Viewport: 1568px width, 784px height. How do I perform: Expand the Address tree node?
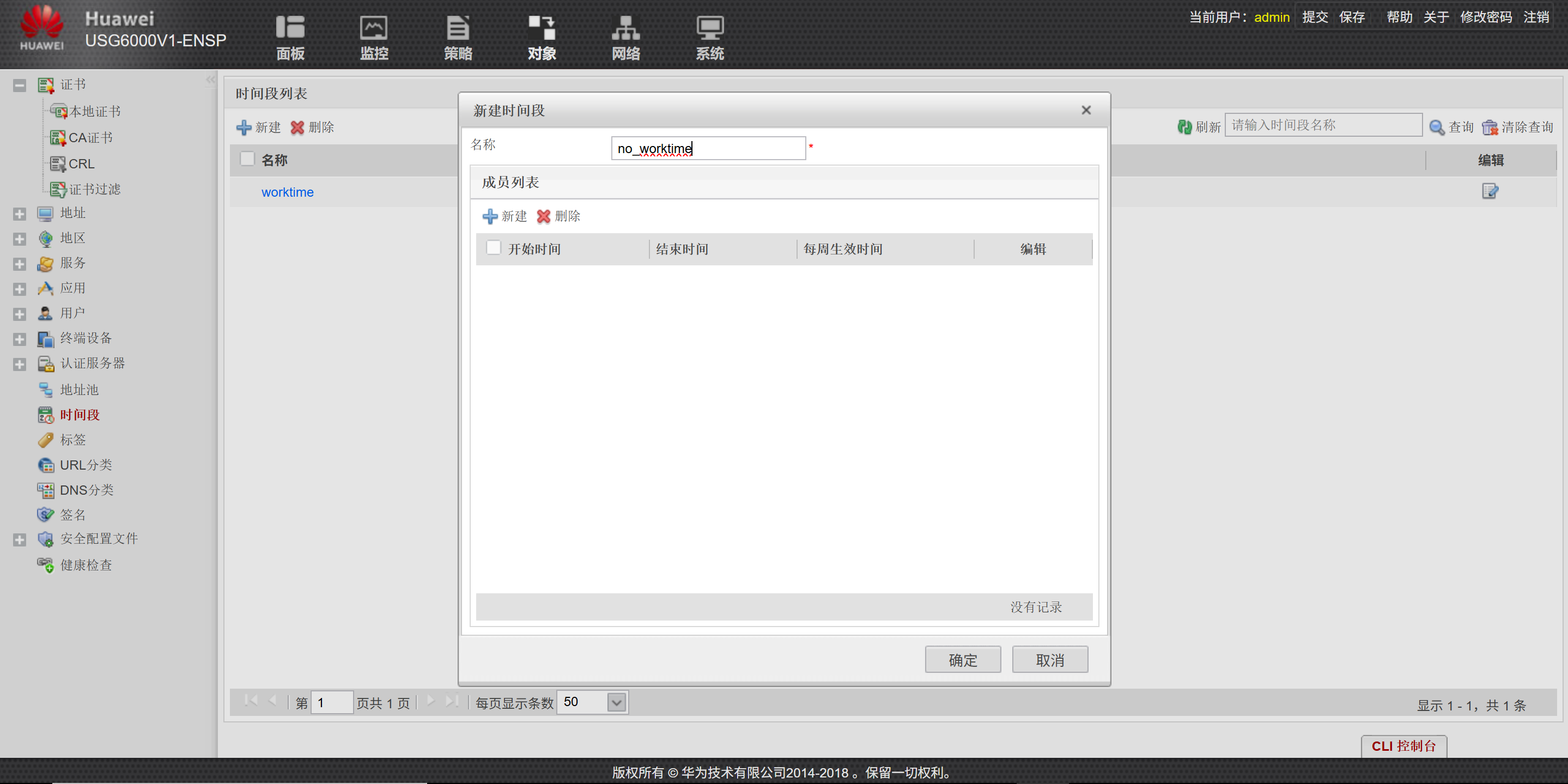(x=20, y=214)
